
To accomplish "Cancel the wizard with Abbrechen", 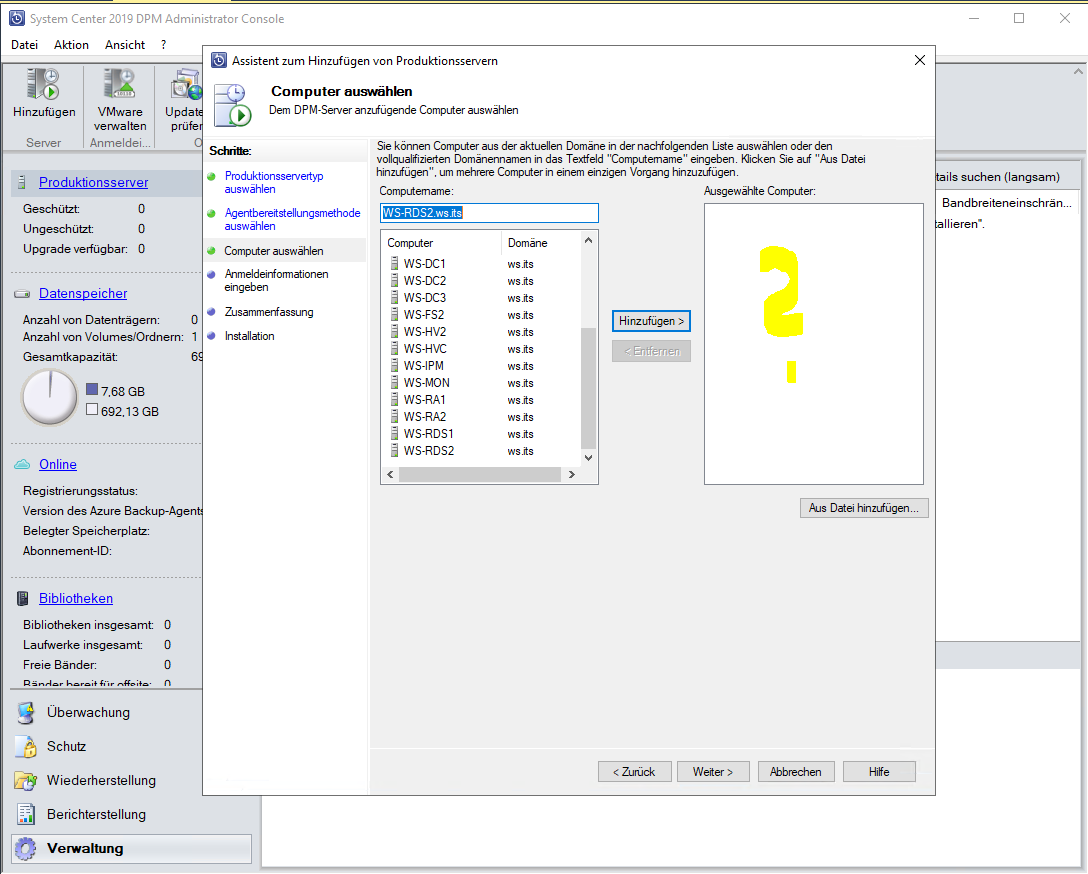I will [795, 772].
